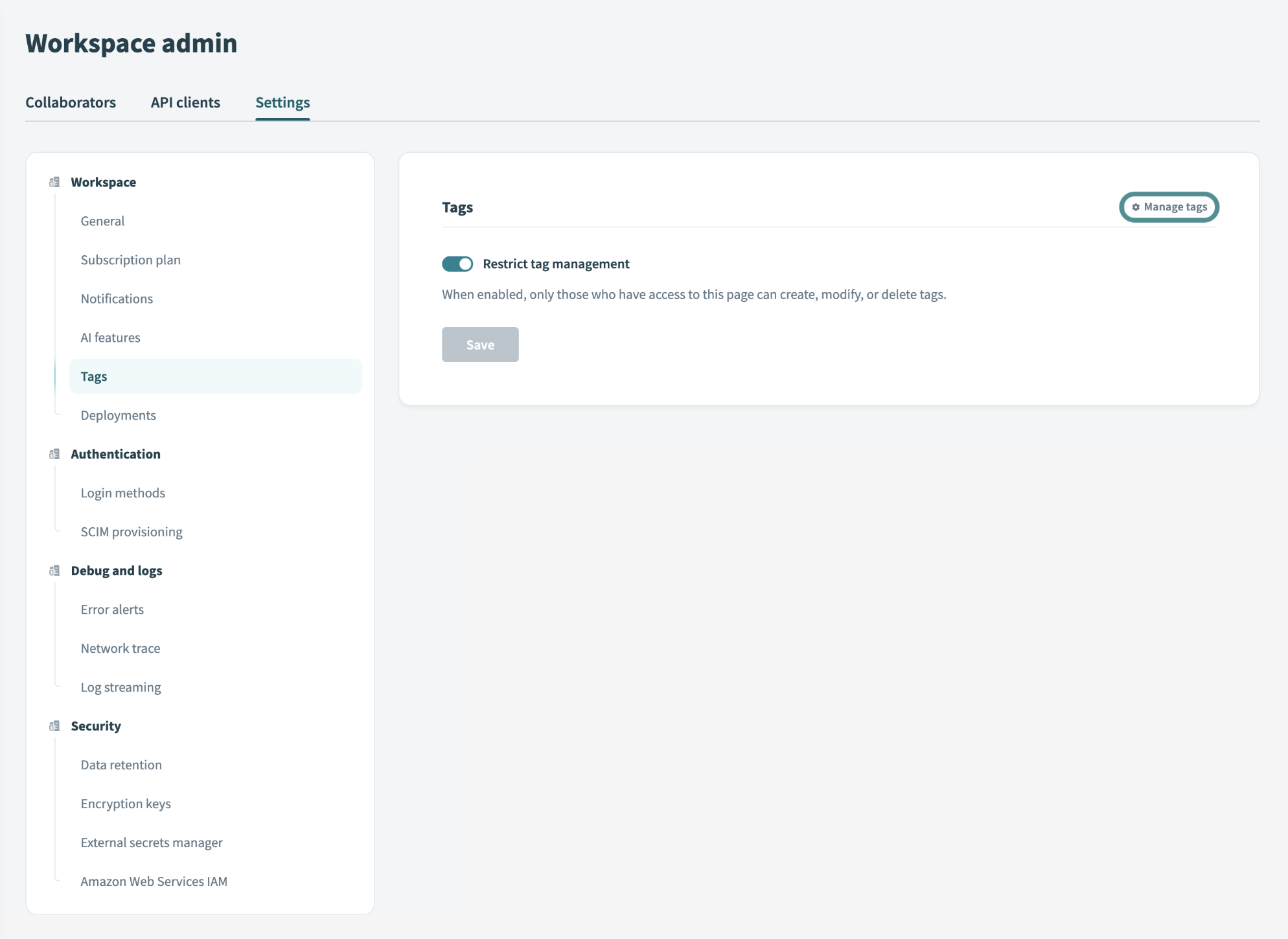This screenshot has width=1288, height=939.
Task: Click the Debug and logs section icon
Action: click(x=54, y=570)
